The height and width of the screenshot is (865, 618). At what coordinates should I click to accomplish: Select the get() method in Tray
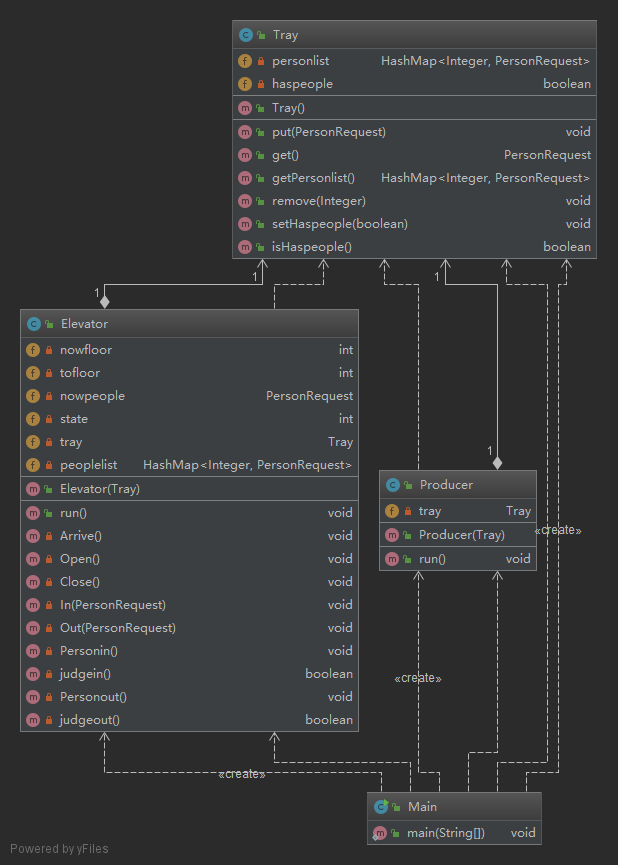click(x=414, y=155)
